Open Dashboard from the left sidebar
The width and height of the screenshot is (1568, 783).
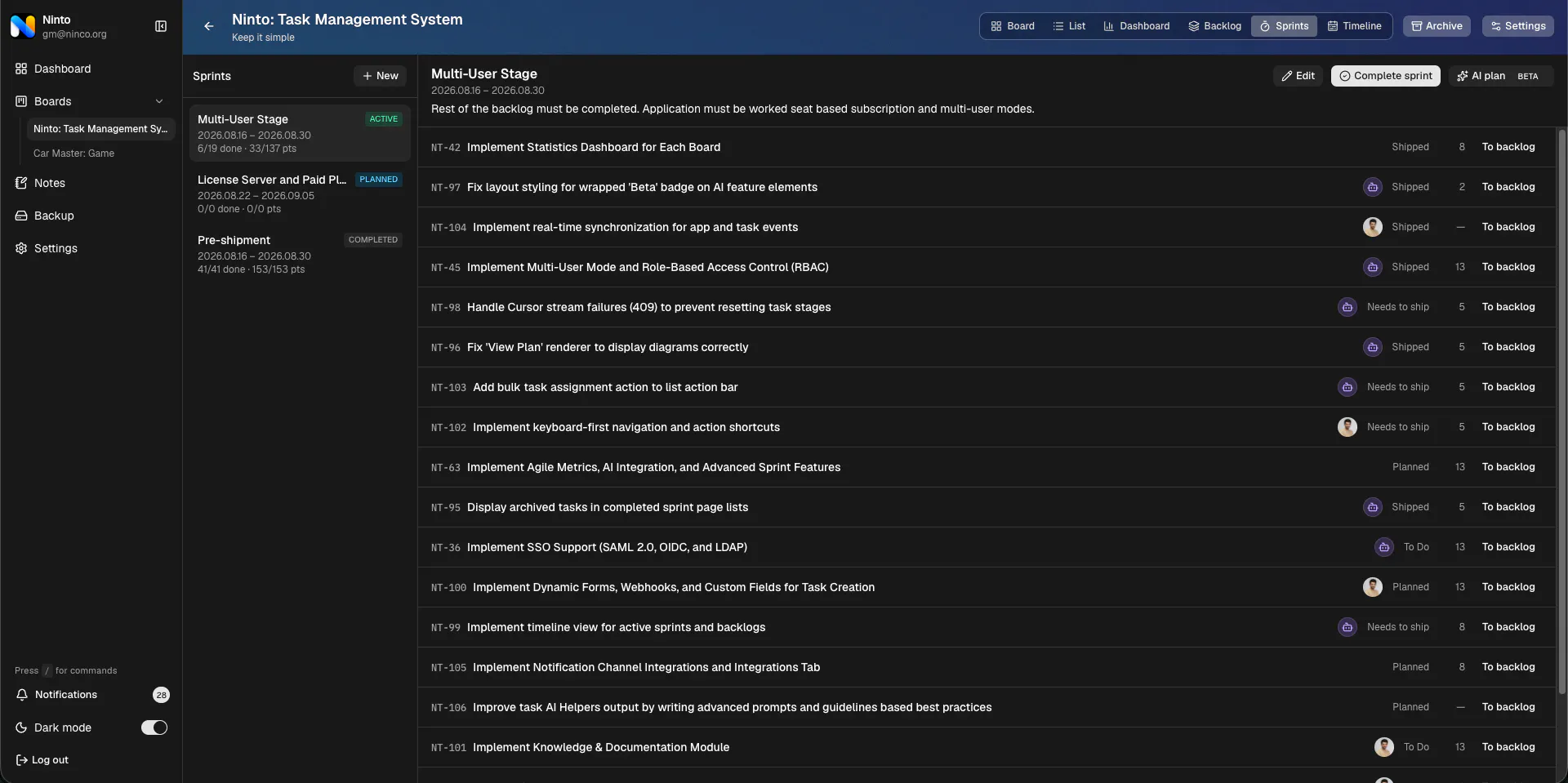coord(62,69)
